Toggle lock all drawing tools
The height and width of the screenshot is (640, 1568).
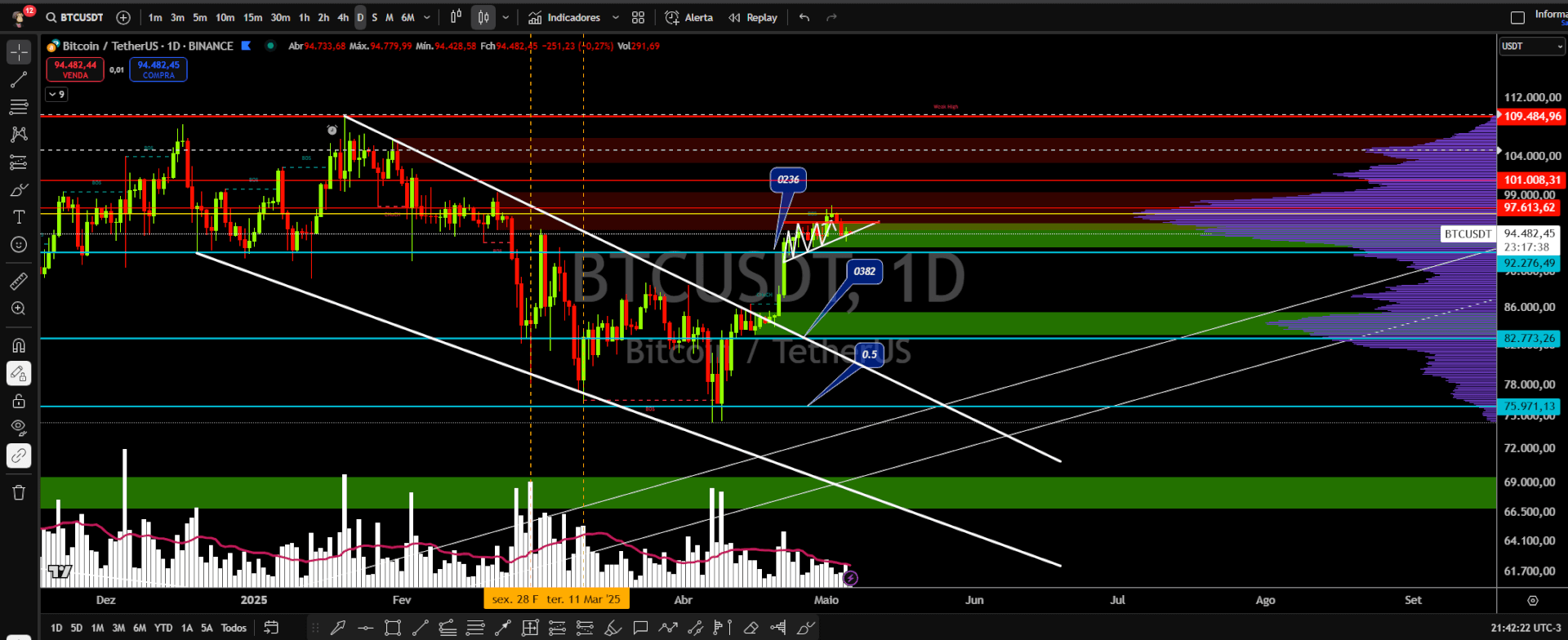[x=19, y=401]
